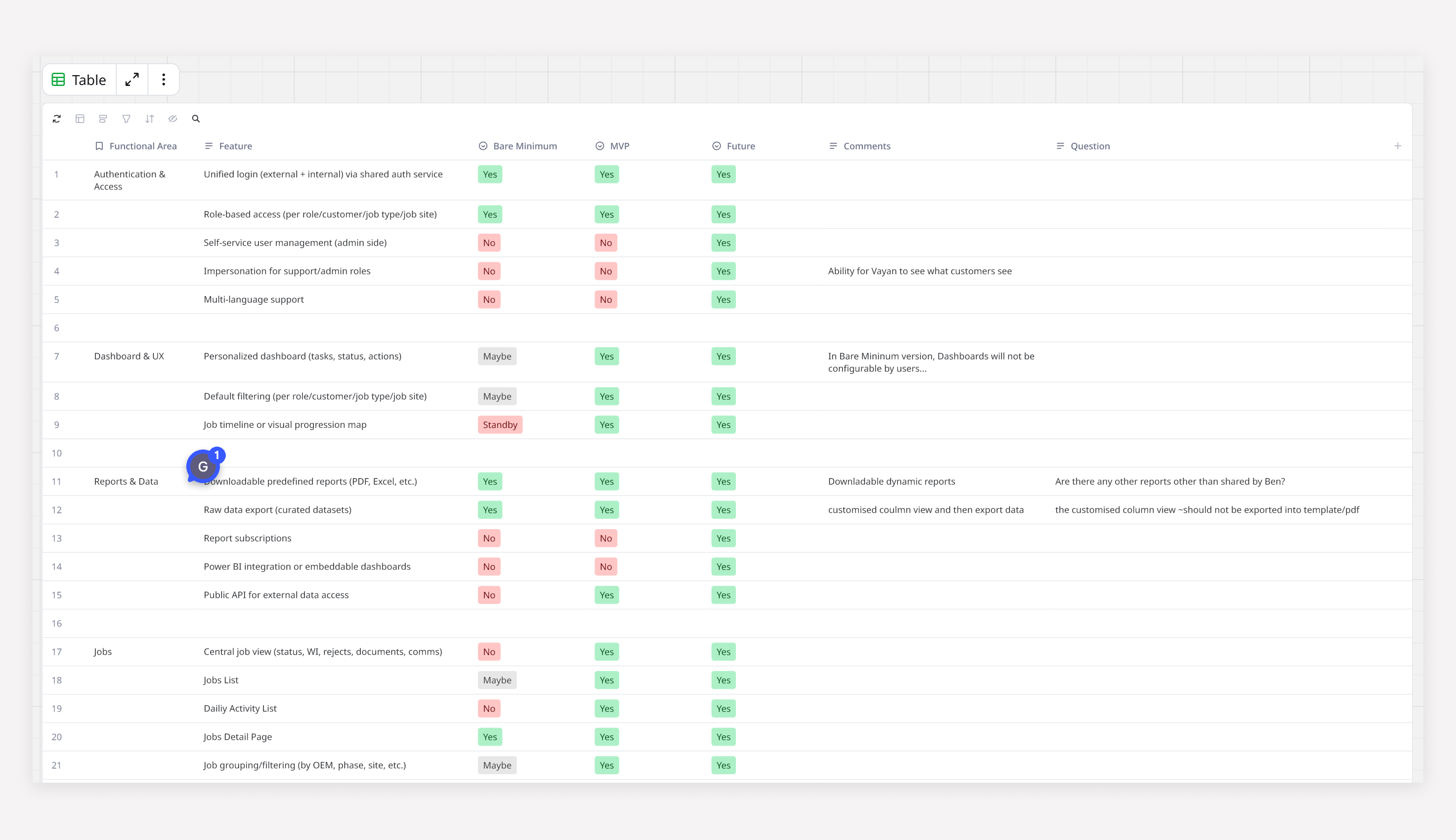The height and width of the screenshot is (840, 1456).
Task: Open the Future column header
Action: point(740,146)
